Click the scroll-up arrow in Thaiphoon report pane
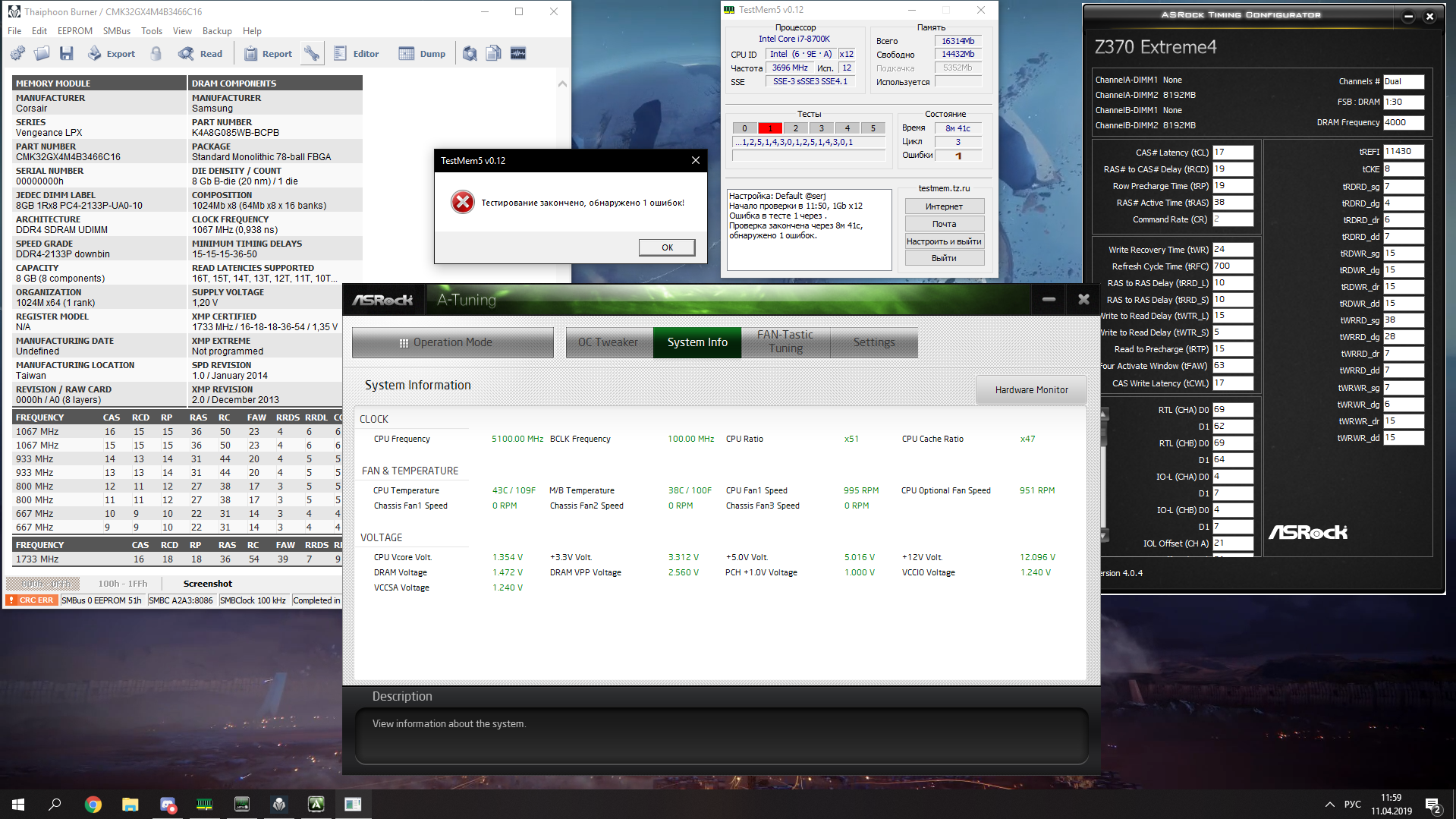 [x=562, y=83]
